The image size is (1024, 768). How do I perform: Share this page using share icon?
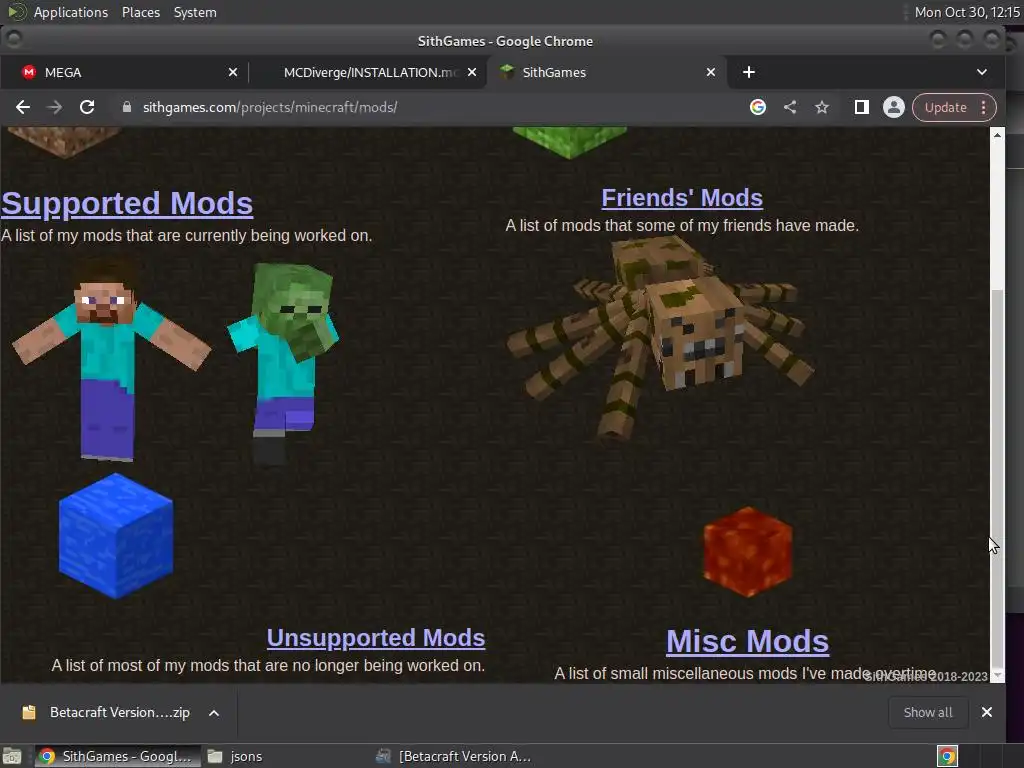tap(790, 107)
